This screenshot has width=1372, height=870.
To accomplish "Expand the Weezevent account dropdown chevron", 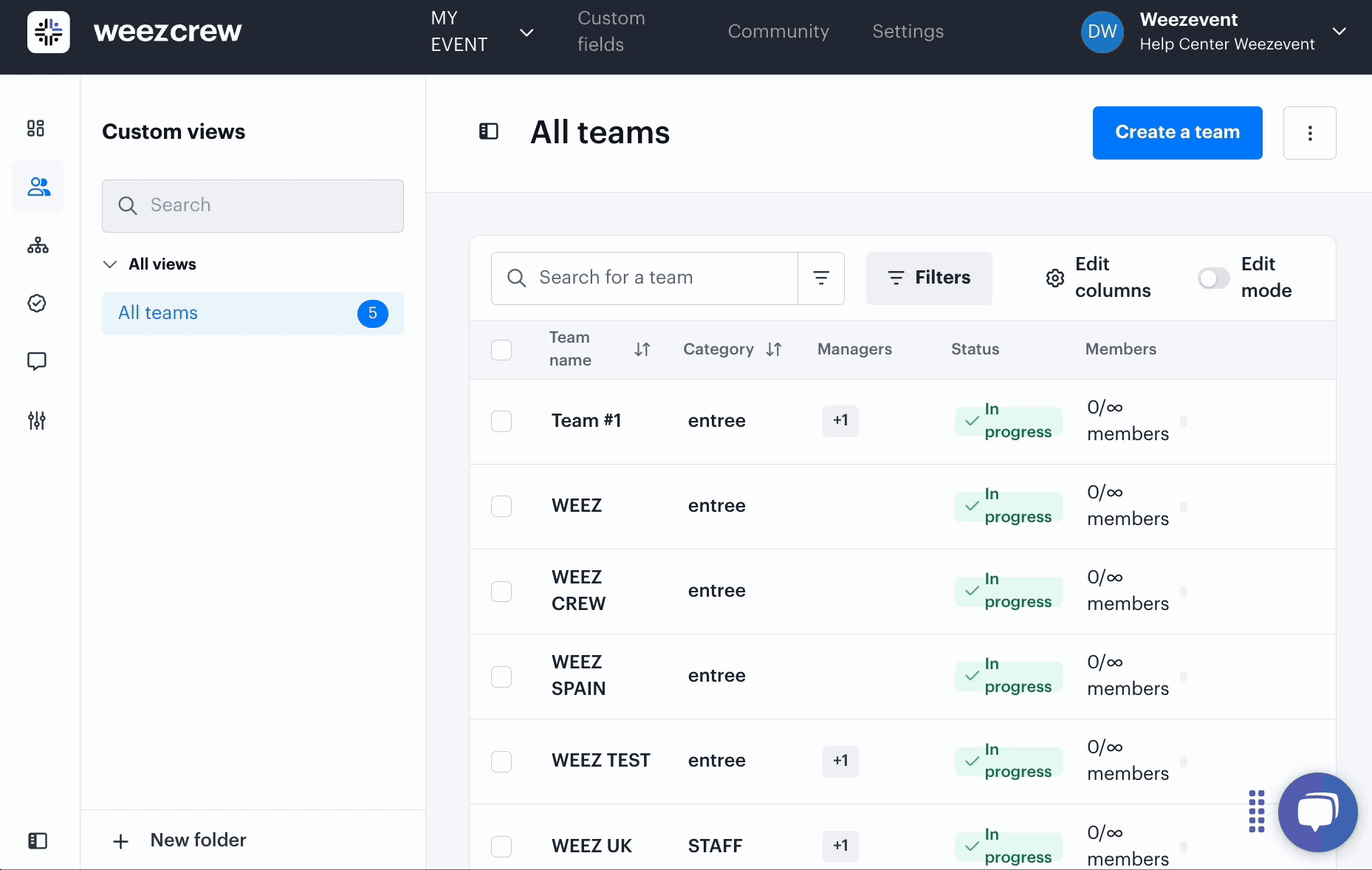I will [x=1340, y=31].
